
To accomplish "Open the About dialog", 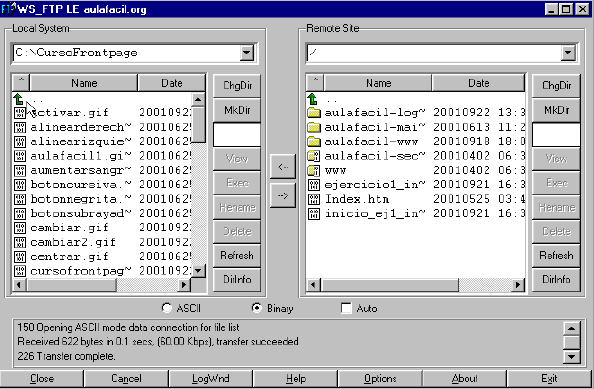I will point(464,378).
